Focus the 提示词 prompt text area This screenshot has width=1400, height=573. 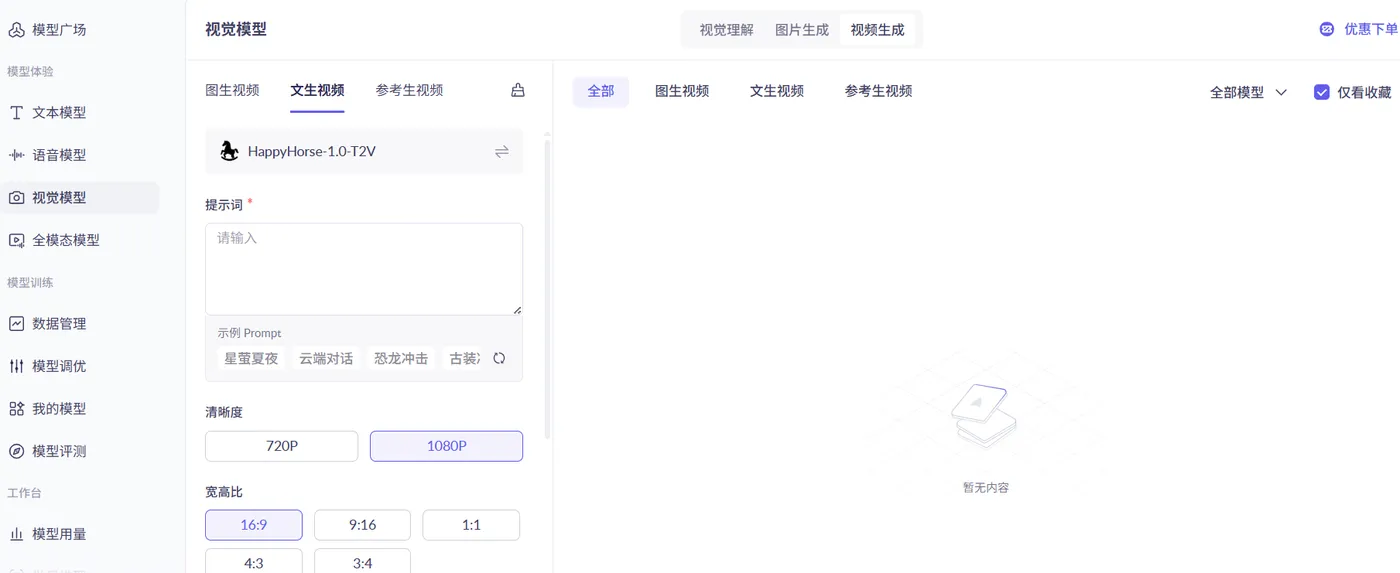coord(364,269)
